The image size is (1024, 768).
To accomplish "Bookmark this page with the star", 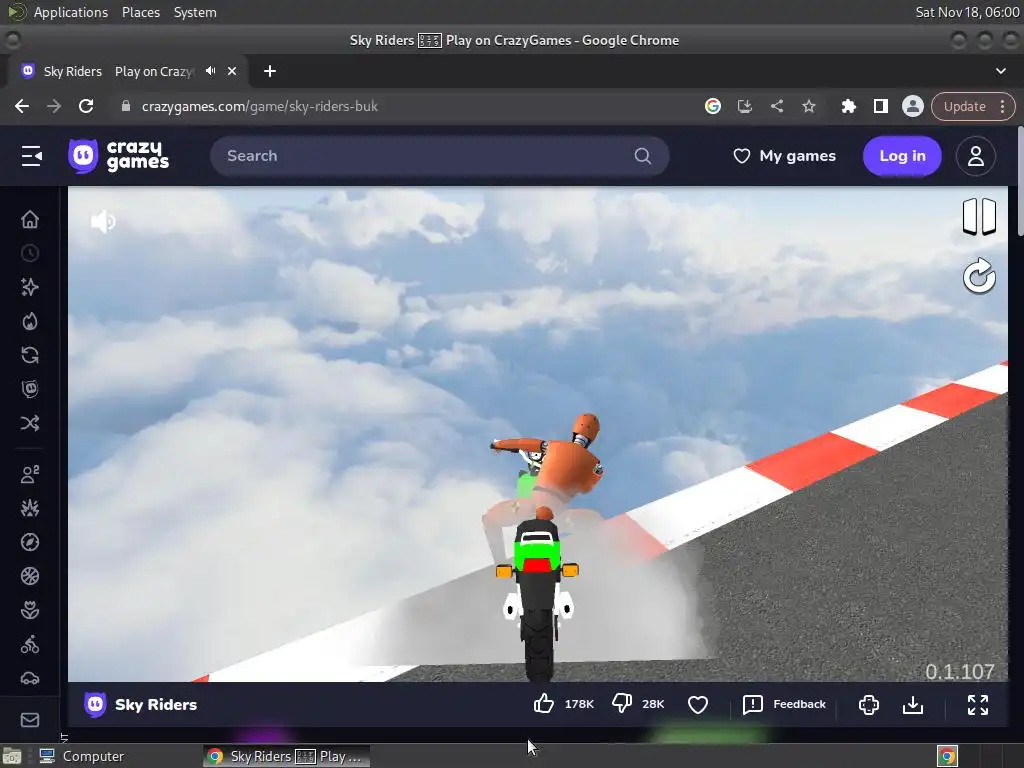I will (x=808, y=106).
